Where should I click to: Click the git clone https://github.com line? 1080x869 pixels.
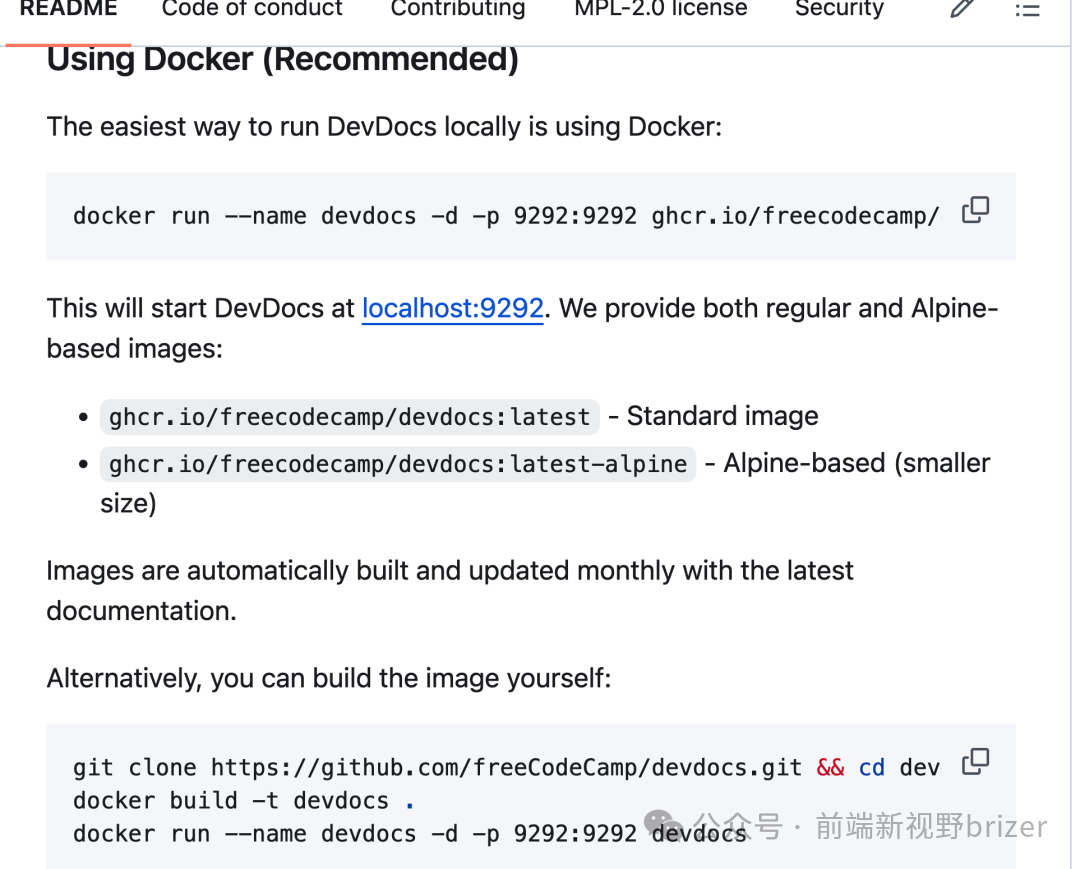(437, 768)
